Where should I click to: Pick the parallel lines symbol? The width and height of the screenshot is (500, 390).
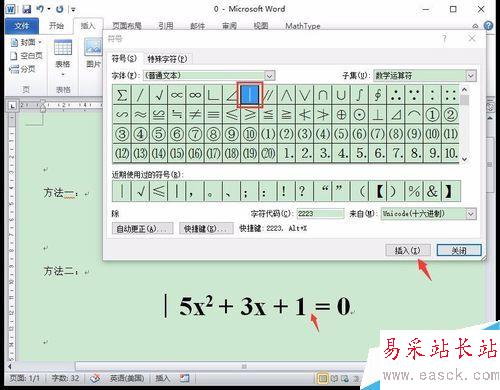pyautogui.click(x=268, y=95)
